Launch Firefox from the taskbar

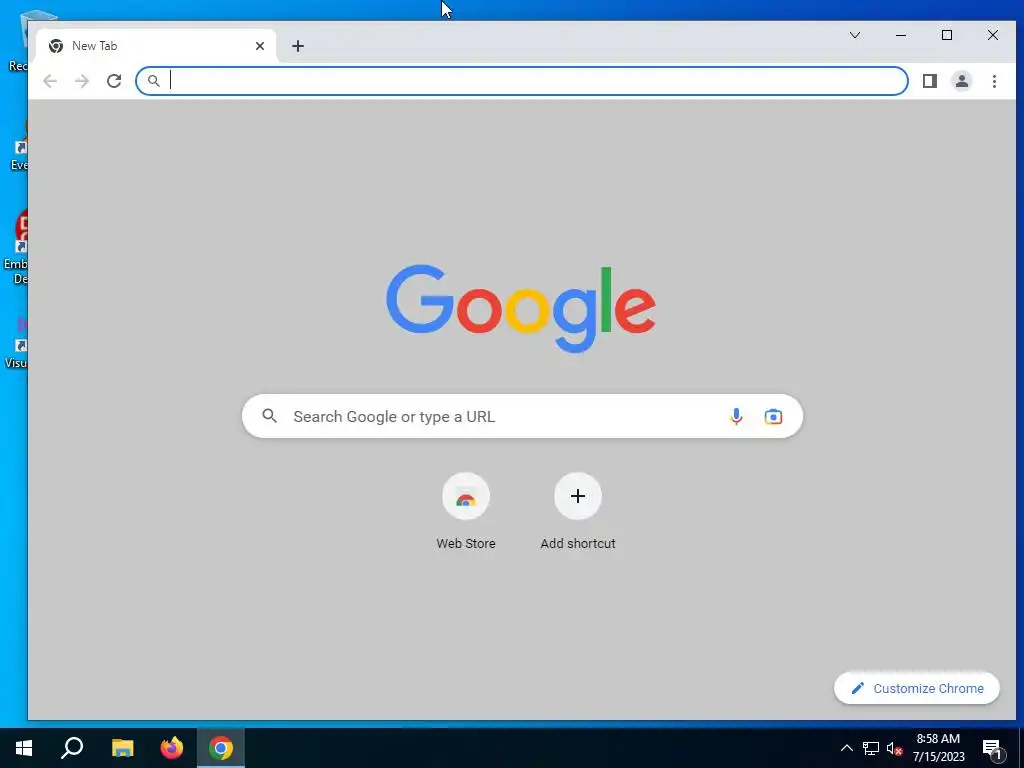pos(172,748)
